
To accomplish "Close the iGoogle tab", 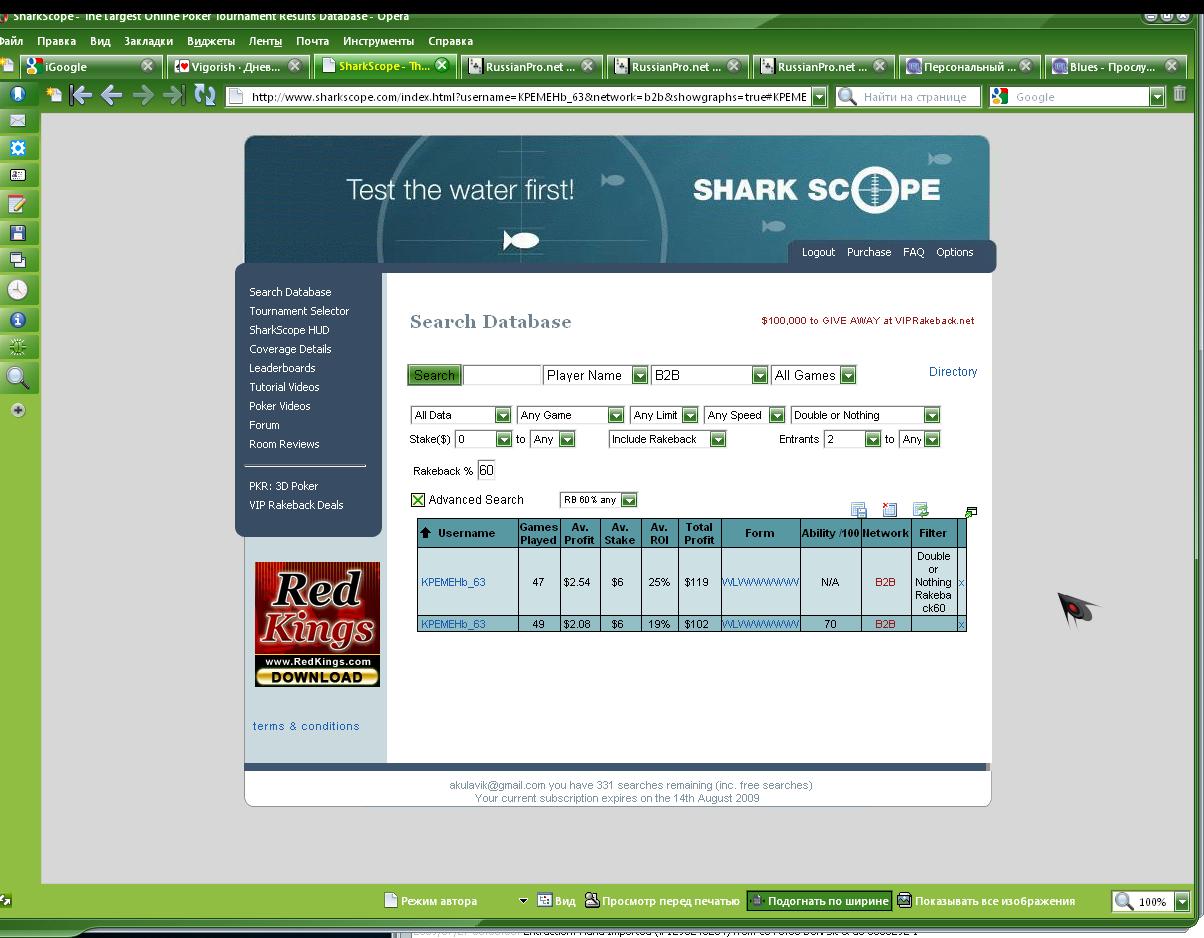I will pos(147,66).
